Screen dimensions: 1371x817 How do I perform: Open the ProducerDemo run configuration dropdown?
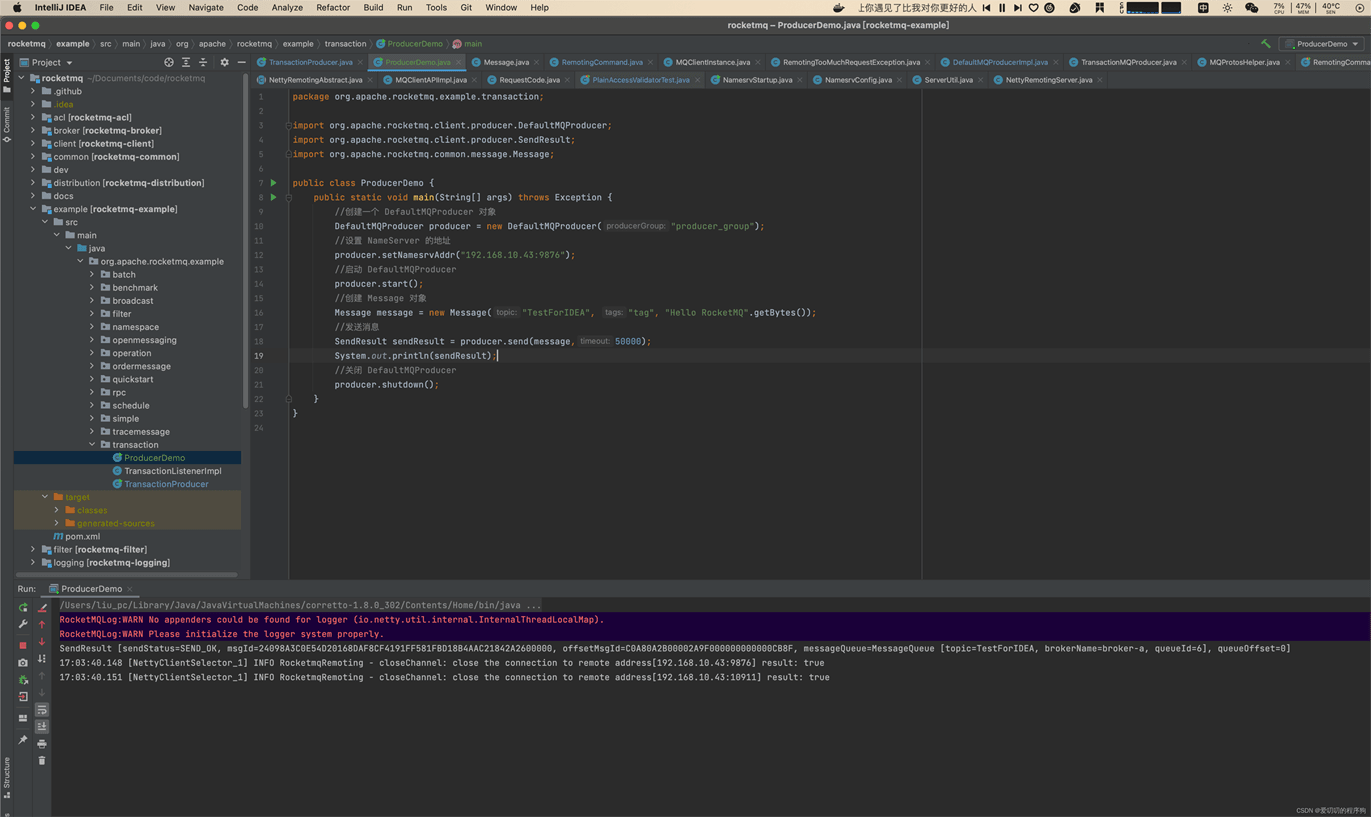1322,44
